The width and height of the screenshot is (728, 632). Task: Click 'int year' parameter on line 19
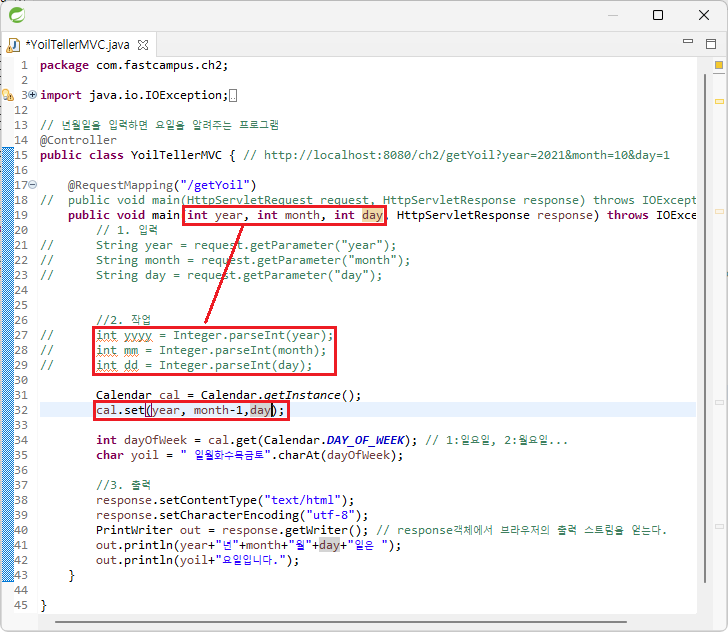click(x=215, y=215)
